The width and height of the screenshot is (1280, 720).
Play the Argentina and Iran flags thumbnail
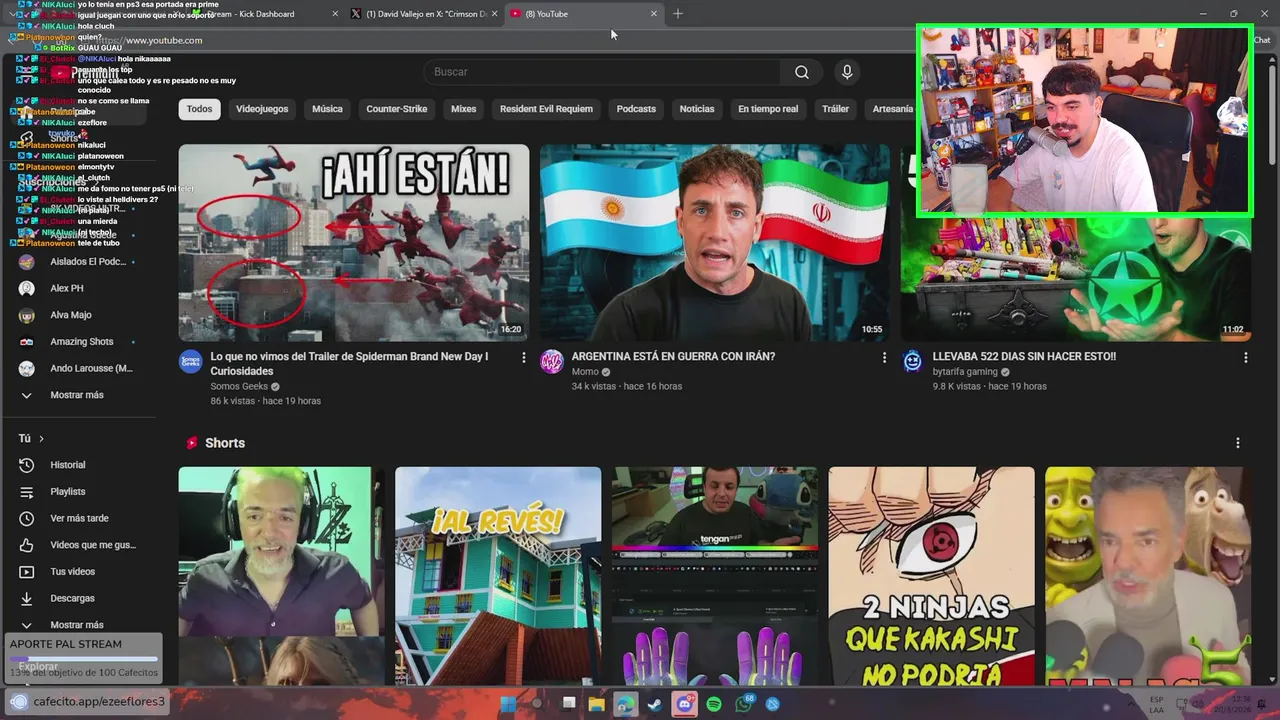click(x=715, y=243)
